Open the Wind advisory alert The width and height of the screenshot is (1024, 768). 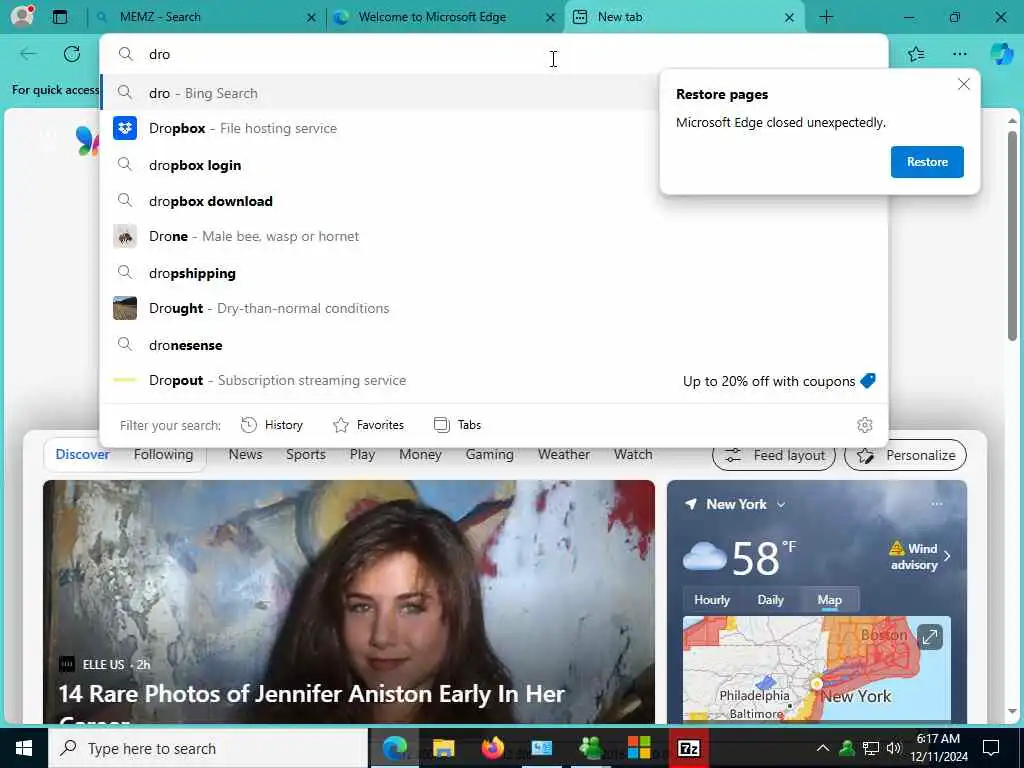pyautogui.click(x=920, y=556)
